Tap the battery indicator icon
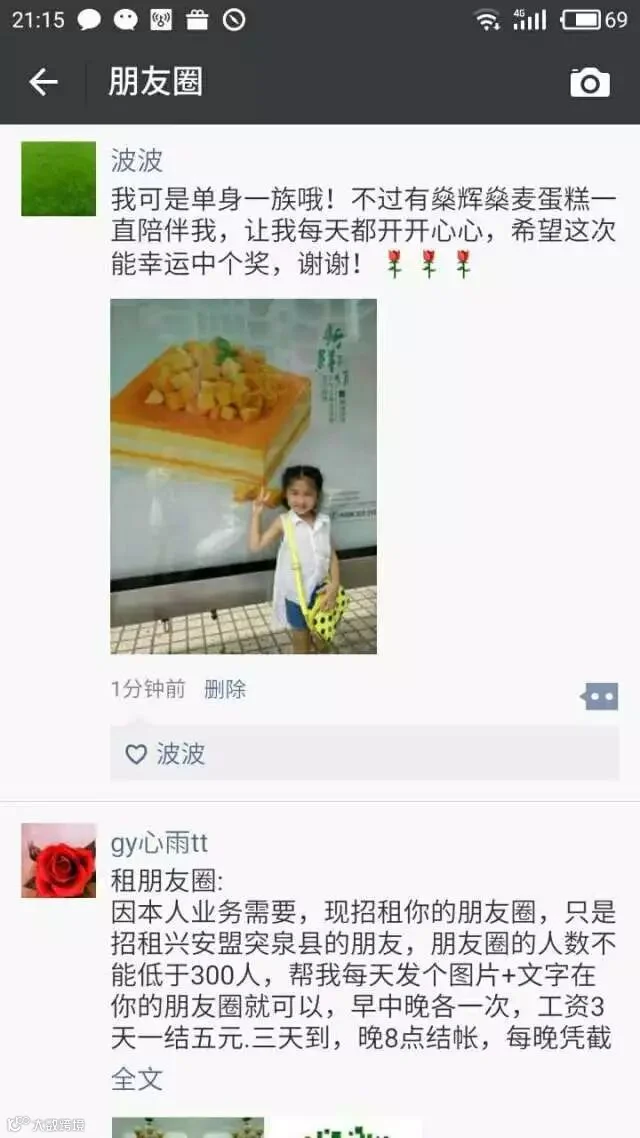 tap(582, 20)
